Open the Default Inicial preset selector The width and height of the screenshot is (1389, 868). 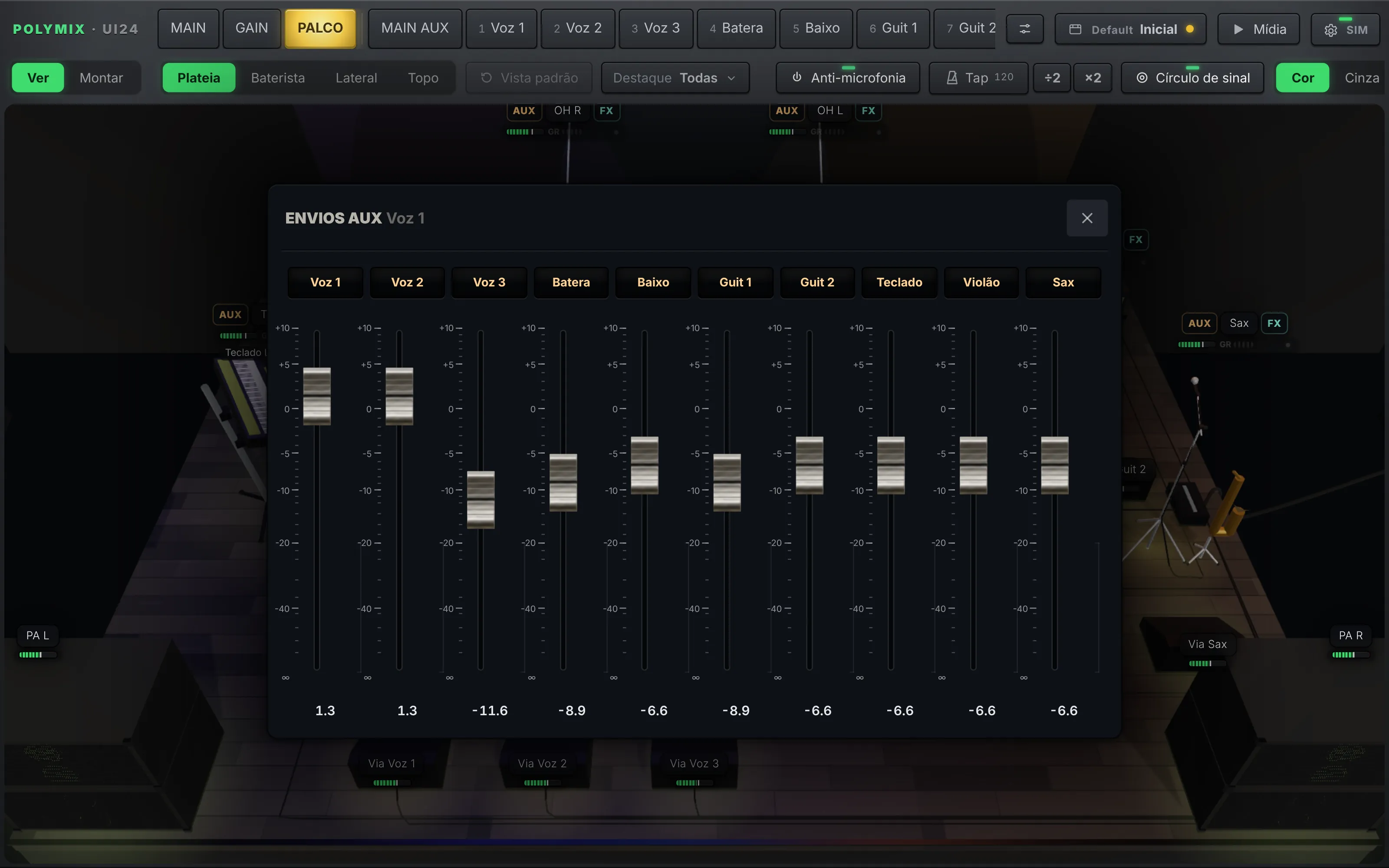(1131, 29)
